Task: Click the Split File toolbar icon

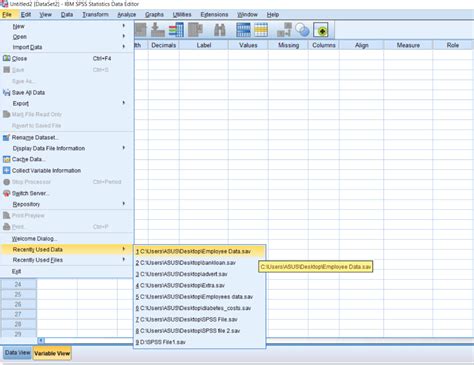Action: point(284,30)
